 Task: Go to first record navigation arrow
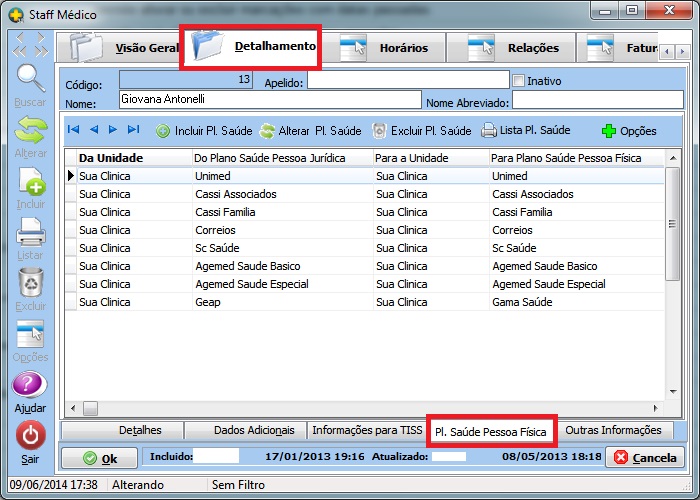(73, 130)
